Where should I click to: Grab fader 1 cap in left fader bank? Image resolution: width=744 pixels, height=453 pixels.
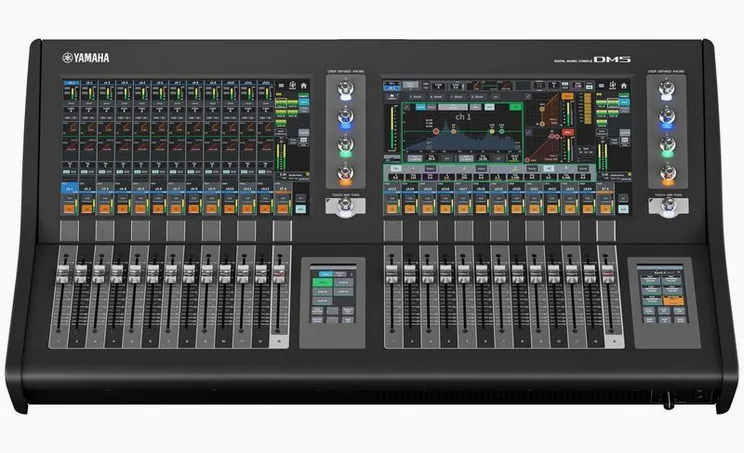click(x=63, y=274)
